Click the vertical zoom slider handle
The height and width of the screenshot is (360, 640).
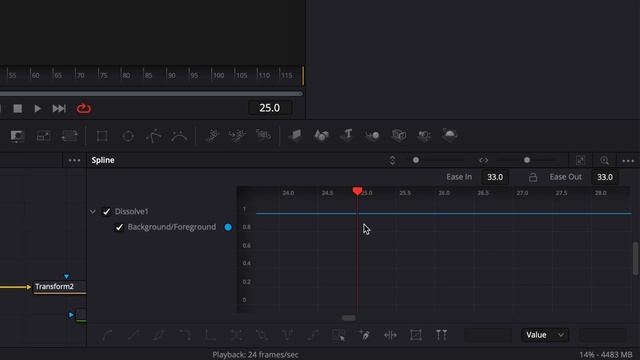tap(416, 160)
